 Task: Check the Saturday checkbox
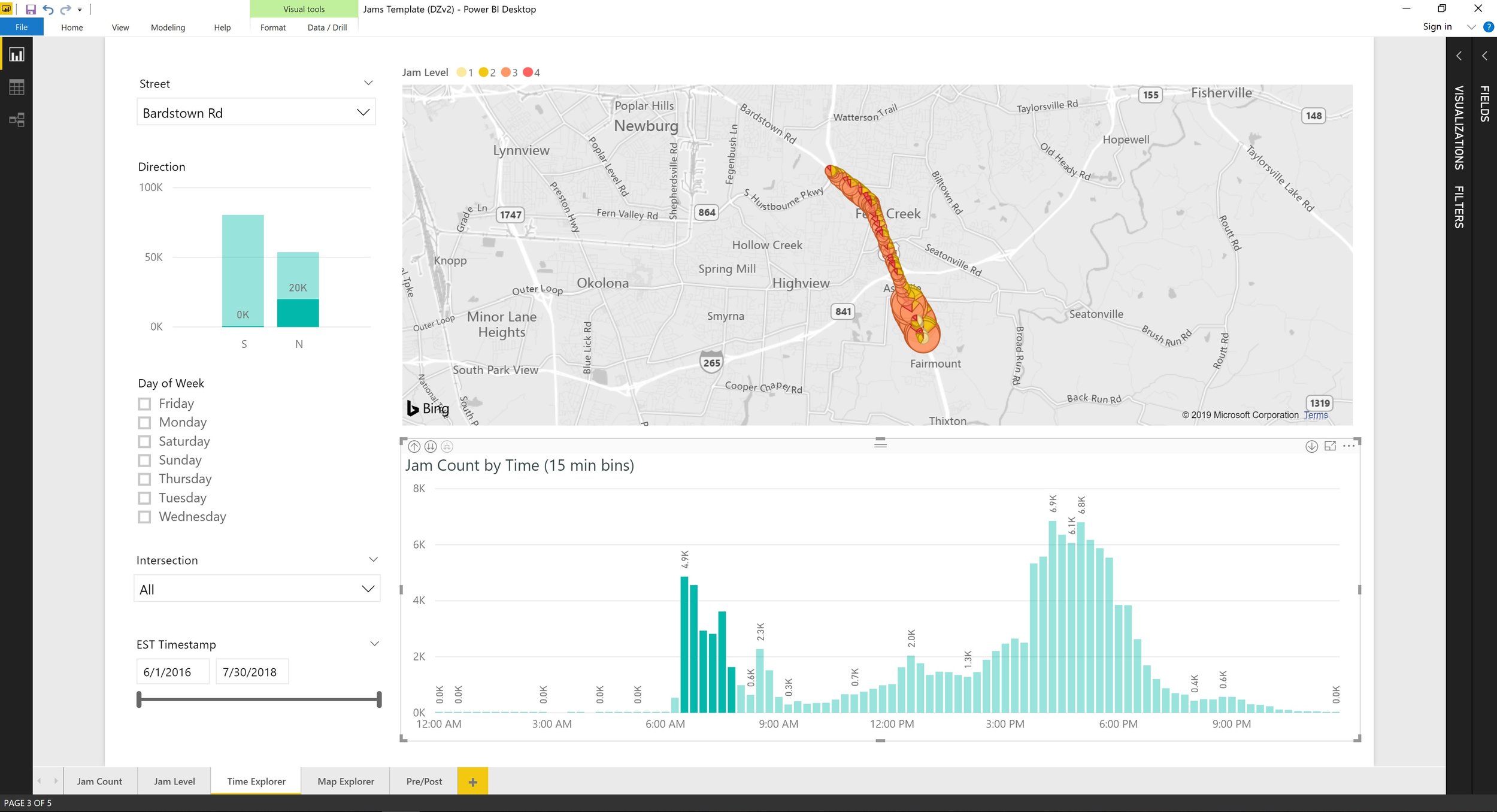click(144, 441)
